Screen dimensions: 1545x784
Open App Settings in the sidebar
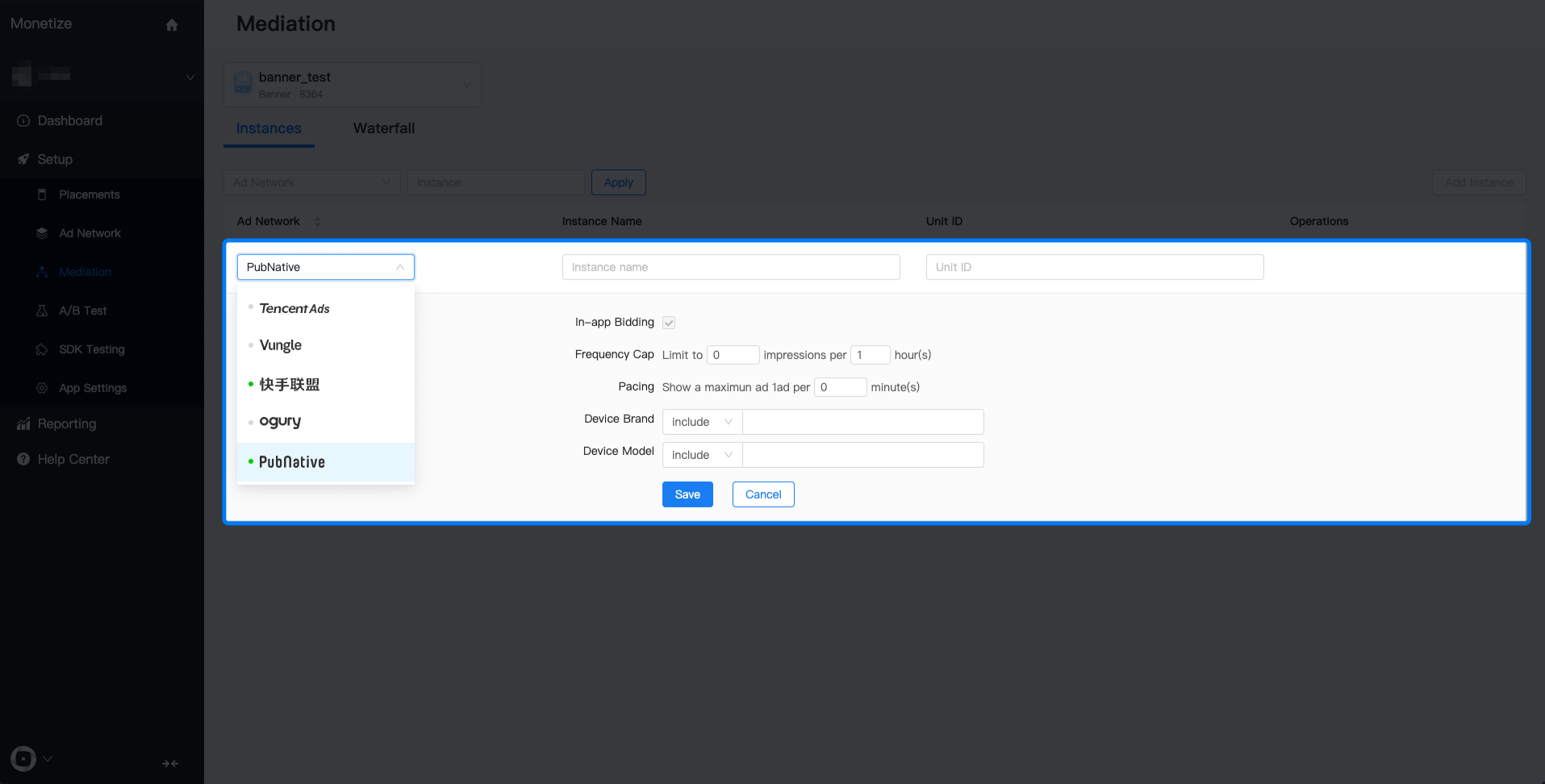[93, 388]
